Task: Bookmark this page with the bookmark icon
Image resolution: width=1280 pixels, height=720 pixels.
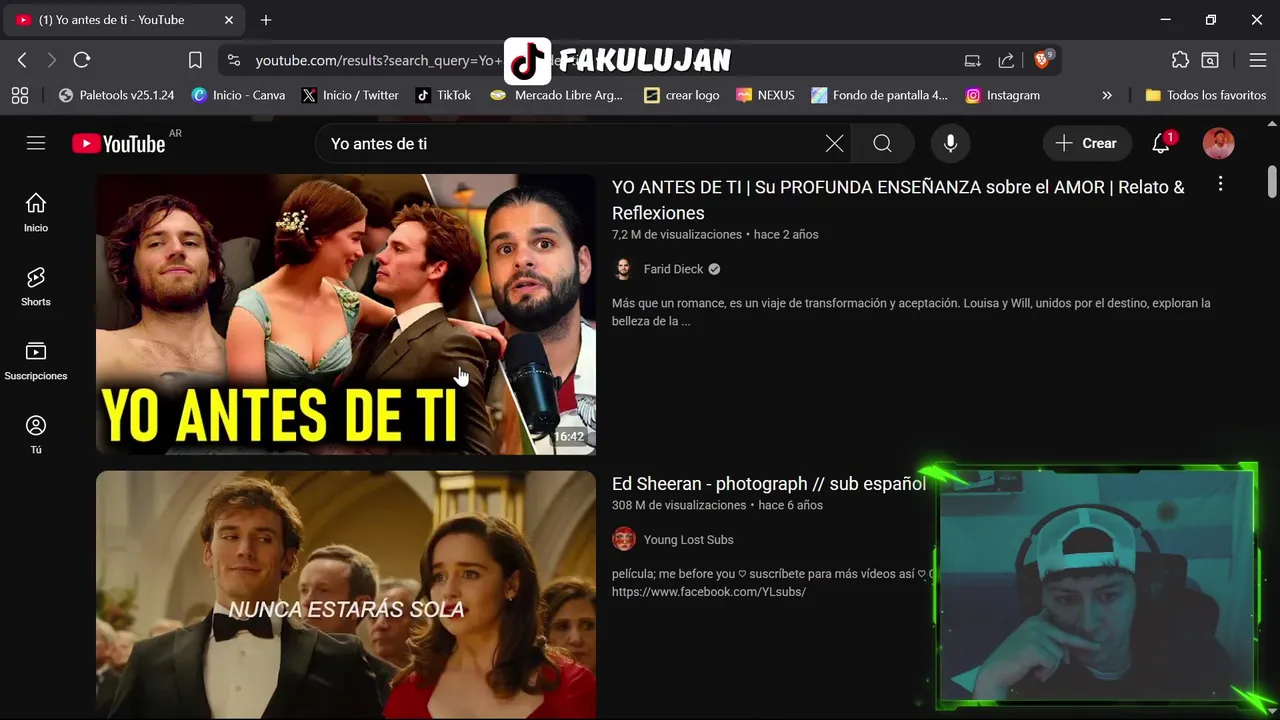Action: [195, 60]
